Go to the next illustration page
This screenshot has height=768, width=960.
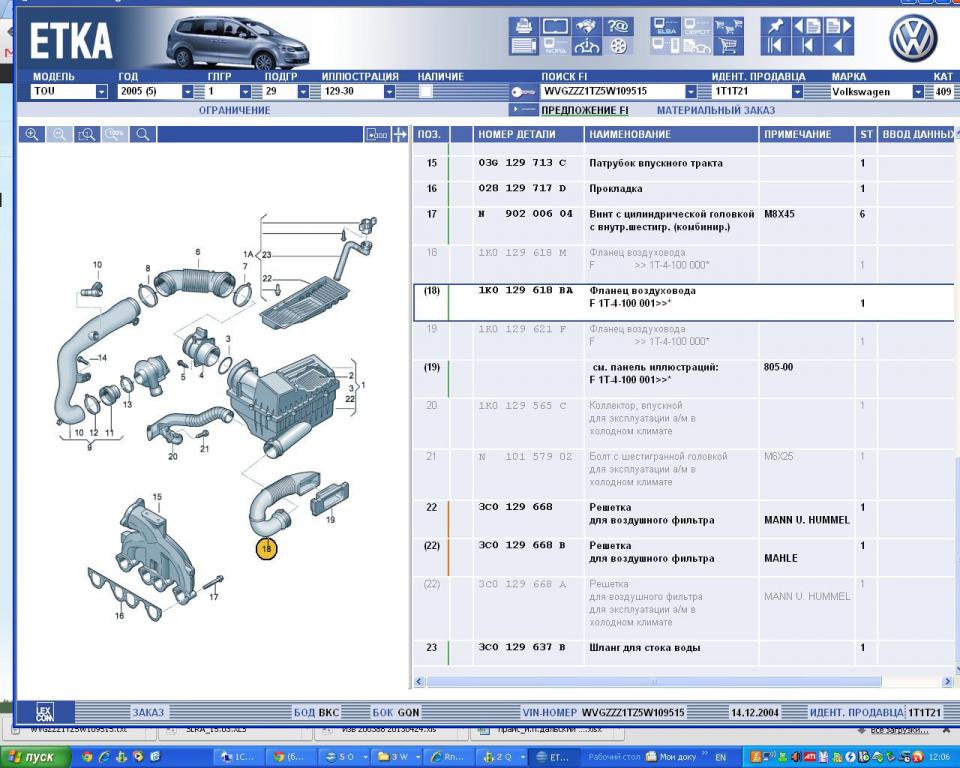click(x=839, y=26)
